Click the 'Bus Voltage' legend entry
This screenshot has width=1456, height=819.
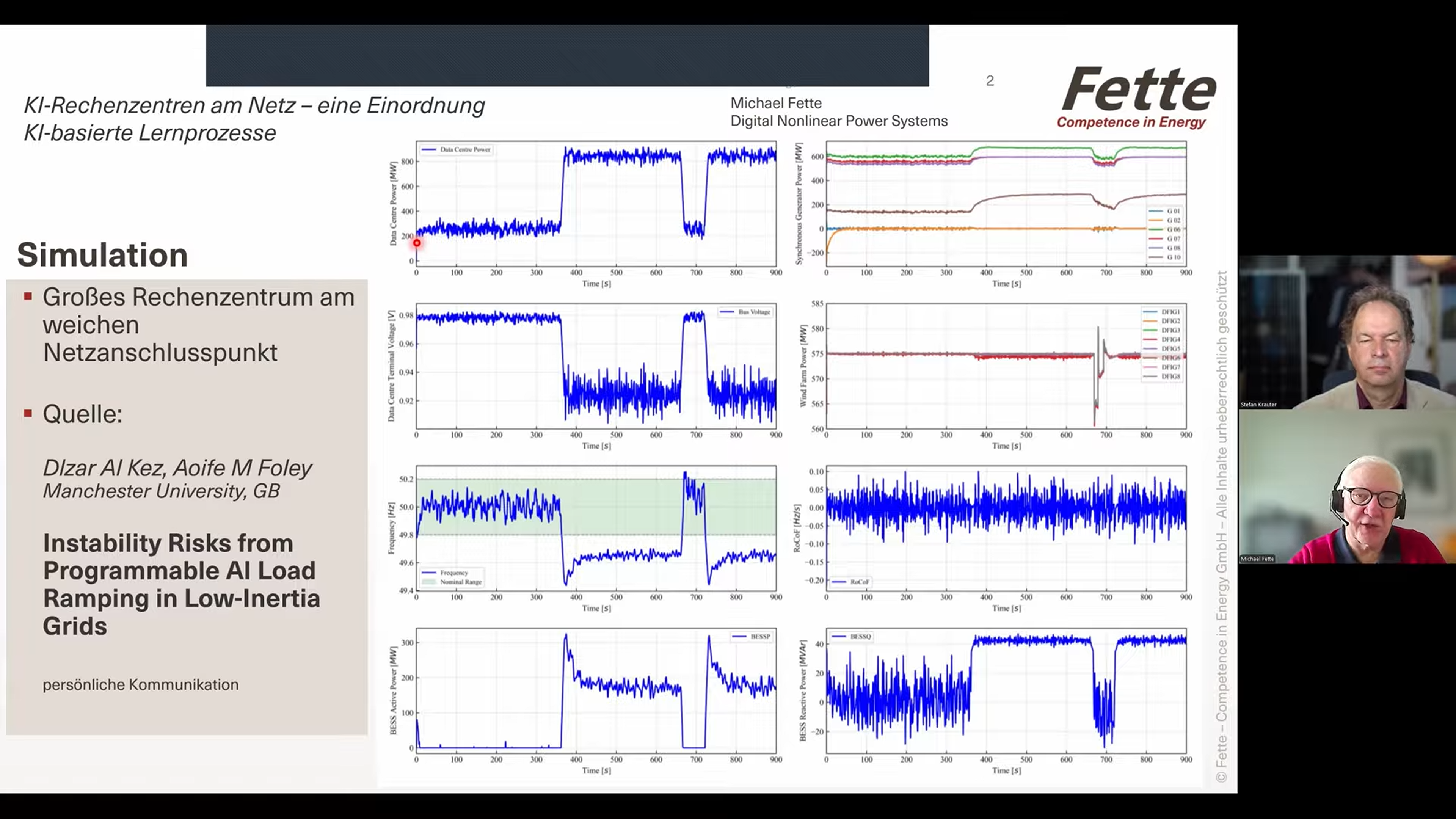(x=745, y=312)
